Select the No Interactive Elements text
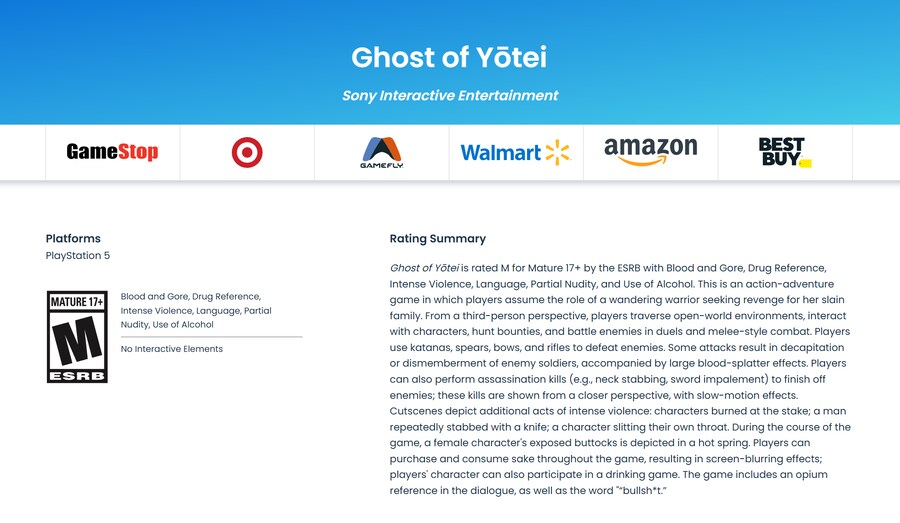 172,349
